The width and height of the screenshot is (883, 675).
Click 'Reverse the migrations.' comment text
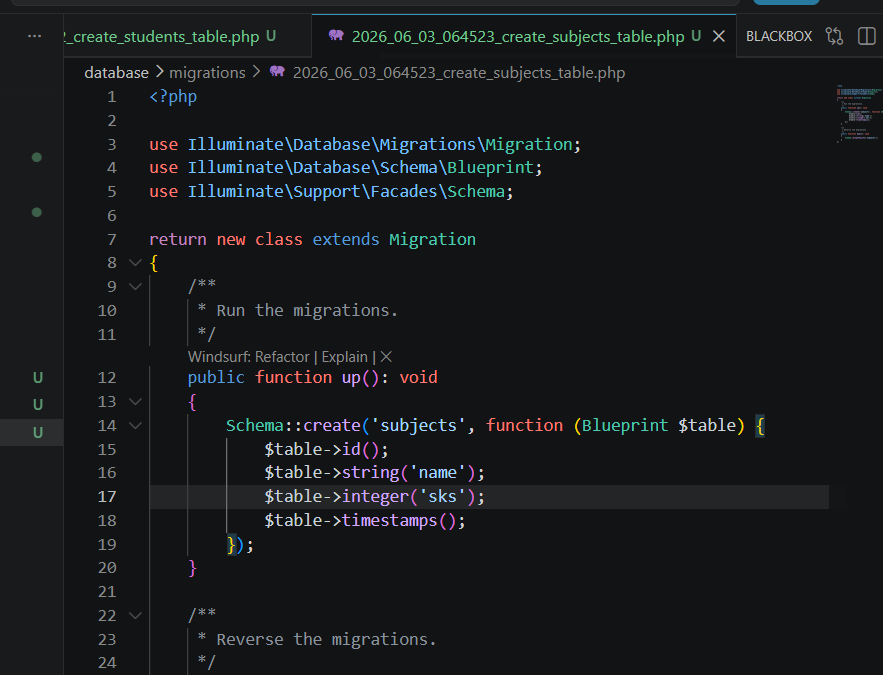(327, 640)
